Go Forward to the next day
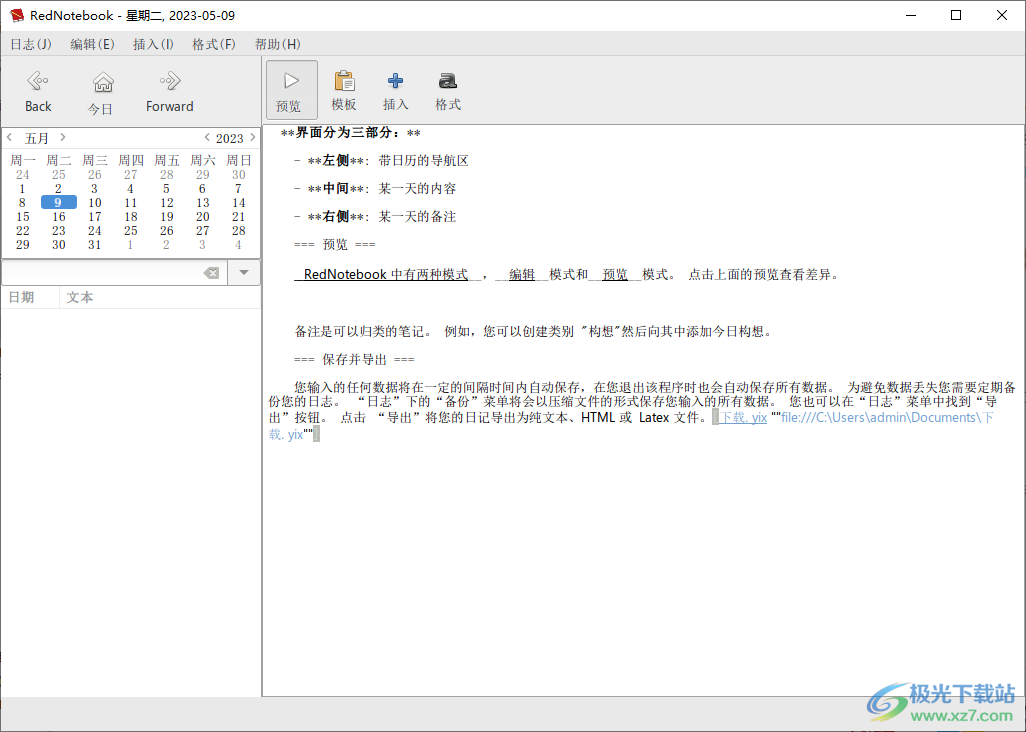 pos(169,92)
